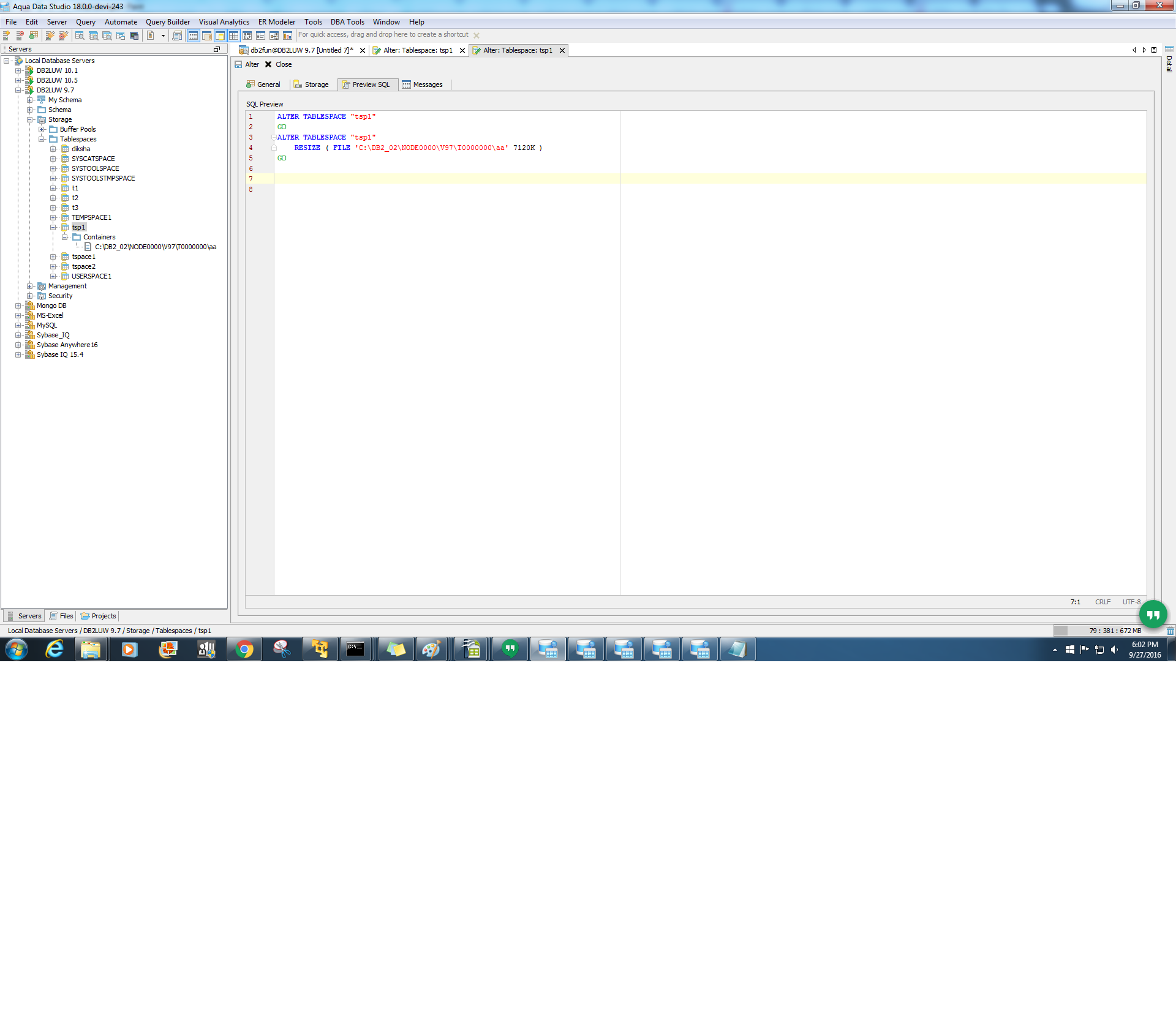Click the third server toolbar icon with green dot

coord(34,36)
